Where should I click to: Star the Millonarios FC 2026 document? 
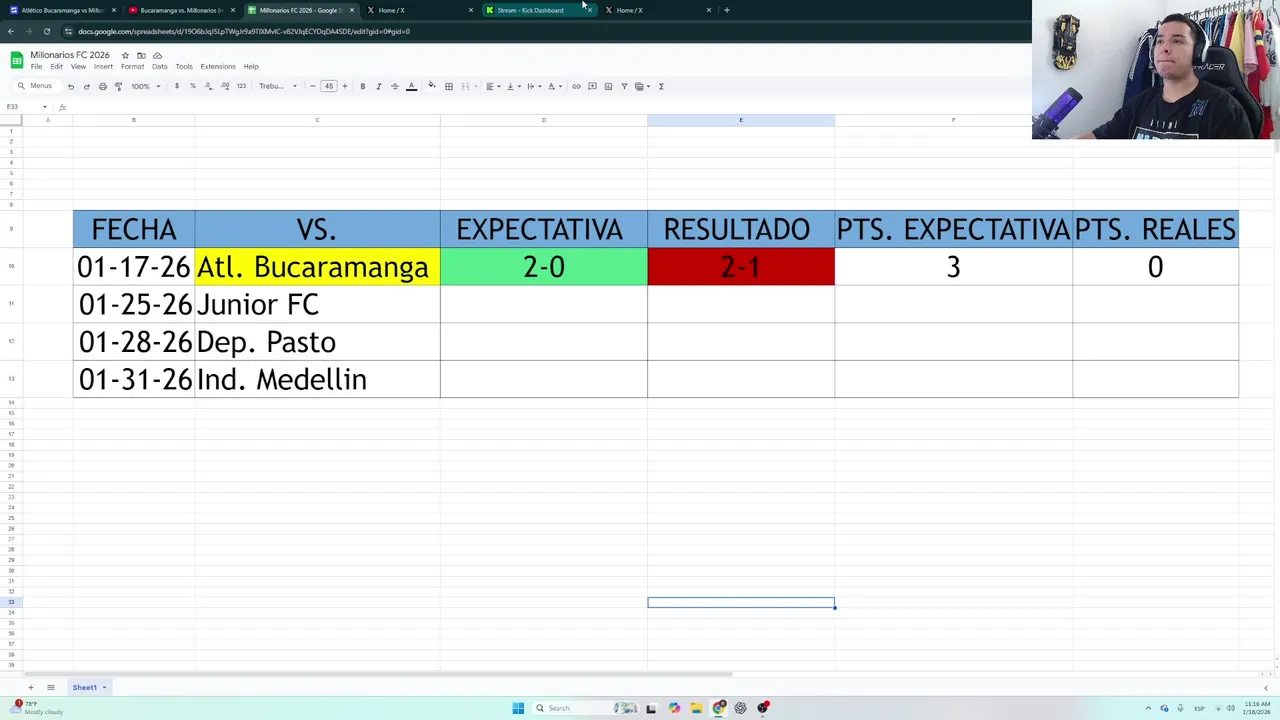pos(125,55)
